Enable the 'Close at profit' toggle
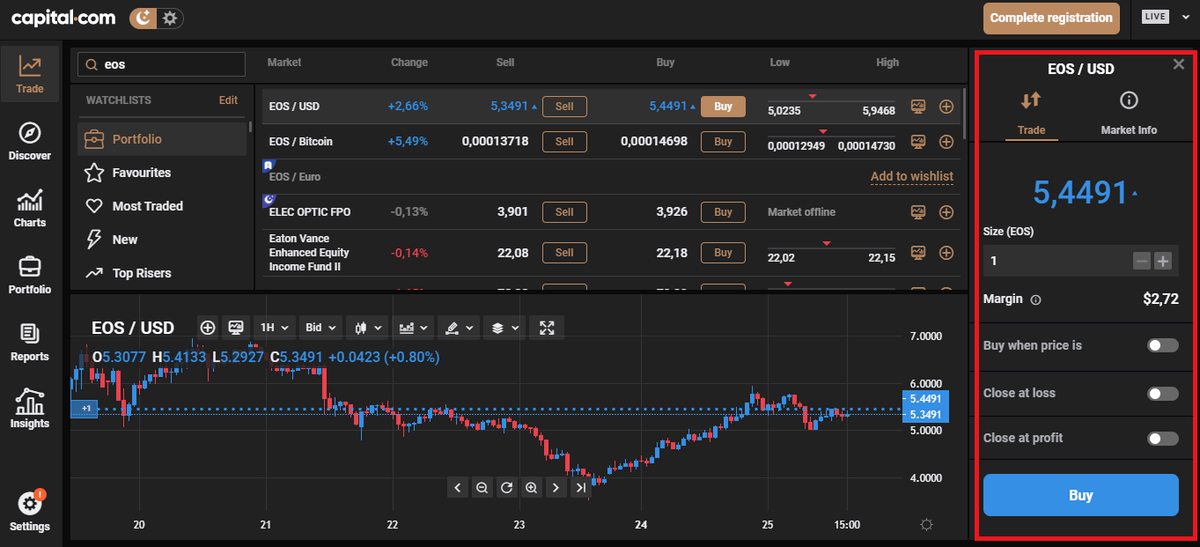Image resolution: width=1200 pixels, height=547 pixels. [1162, 438]
